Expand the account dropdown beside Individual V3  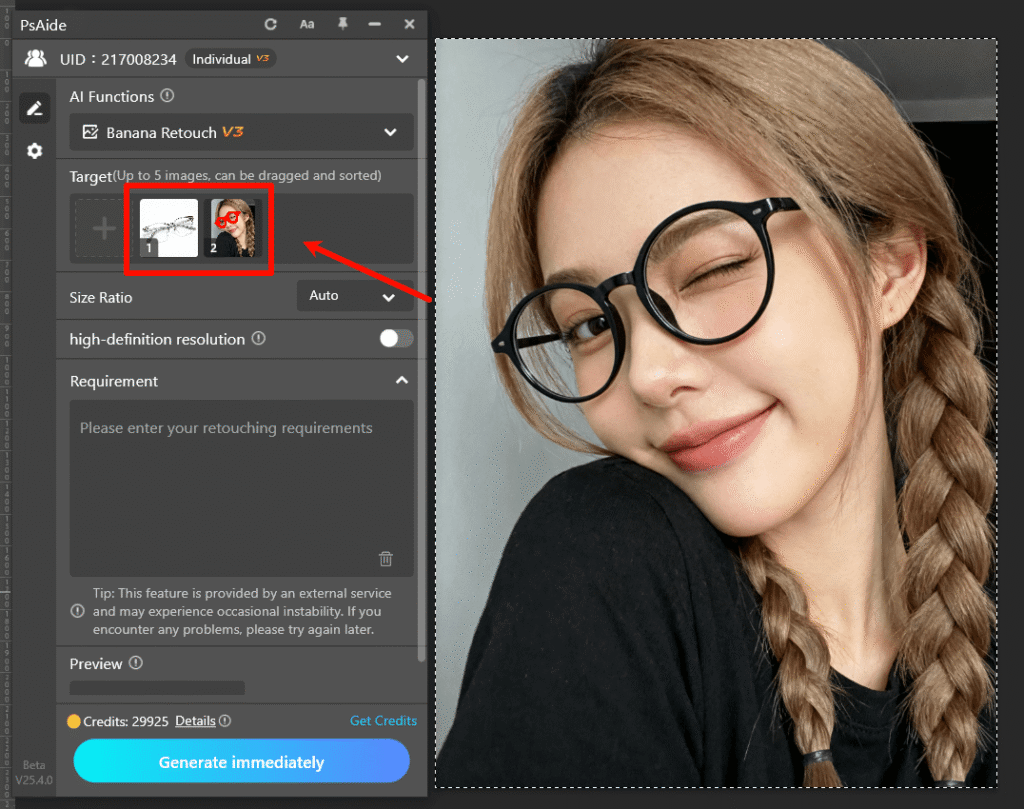(x=402, y=58)
